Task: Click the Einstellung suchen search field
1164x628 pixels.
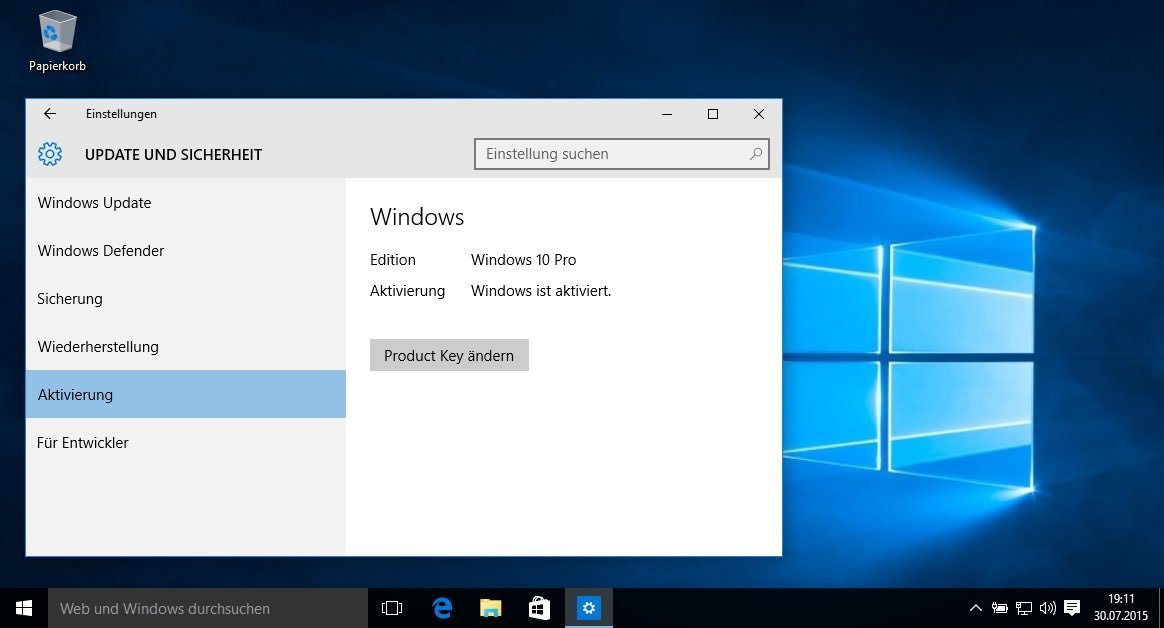Action: (x=612, y=154)
